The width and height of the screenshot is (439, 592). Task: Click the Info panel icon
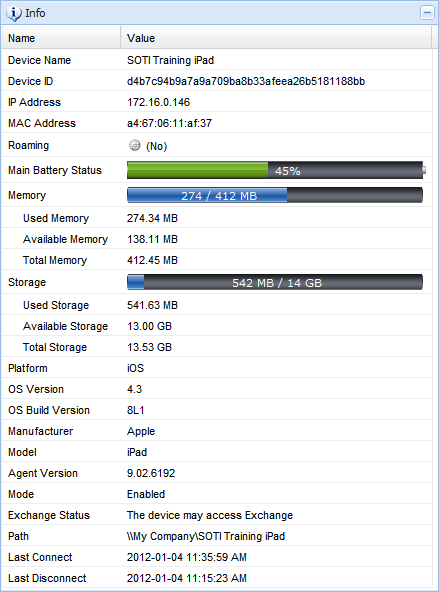pos(14,13)
